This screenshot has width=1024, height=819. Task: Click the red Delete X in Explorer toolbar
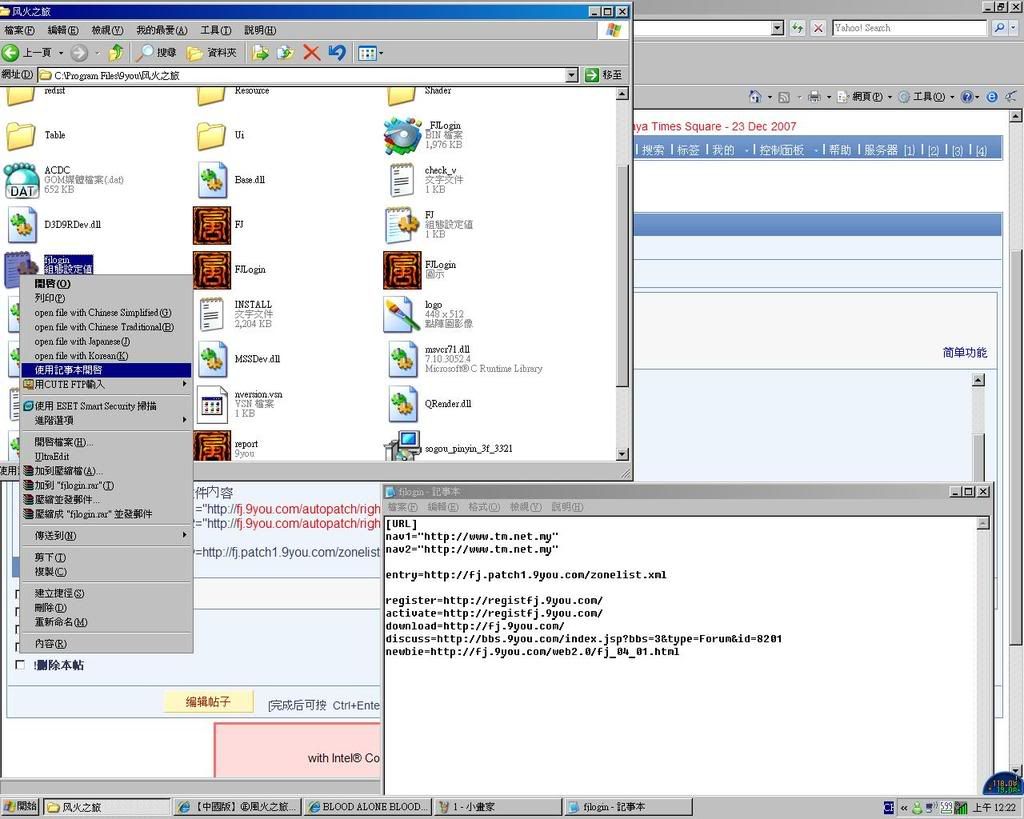[x=311, y=53]
